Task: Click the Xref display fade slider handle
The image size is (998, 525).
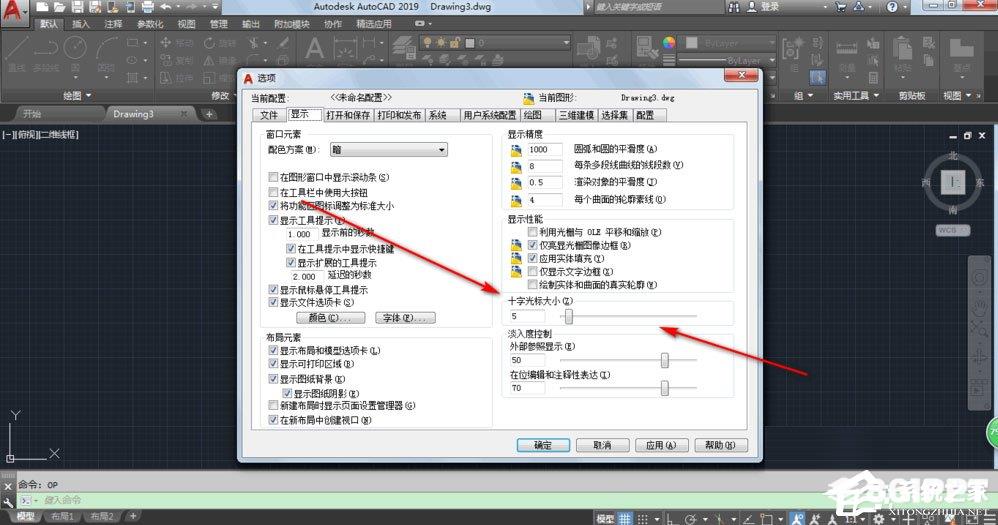Action: (x=664, y=360)
